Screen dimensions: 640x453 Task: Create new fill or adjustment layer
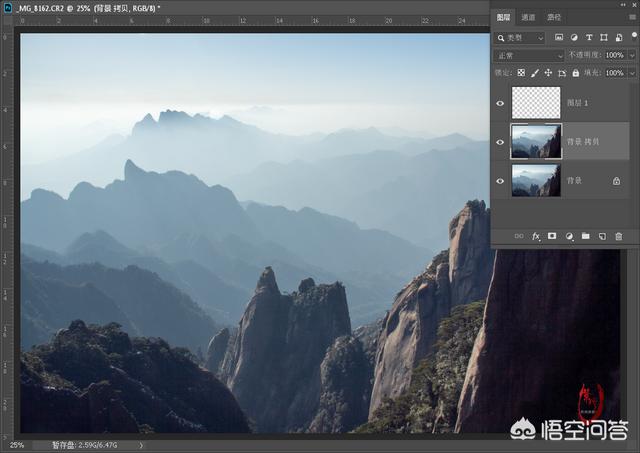[569, 236]
